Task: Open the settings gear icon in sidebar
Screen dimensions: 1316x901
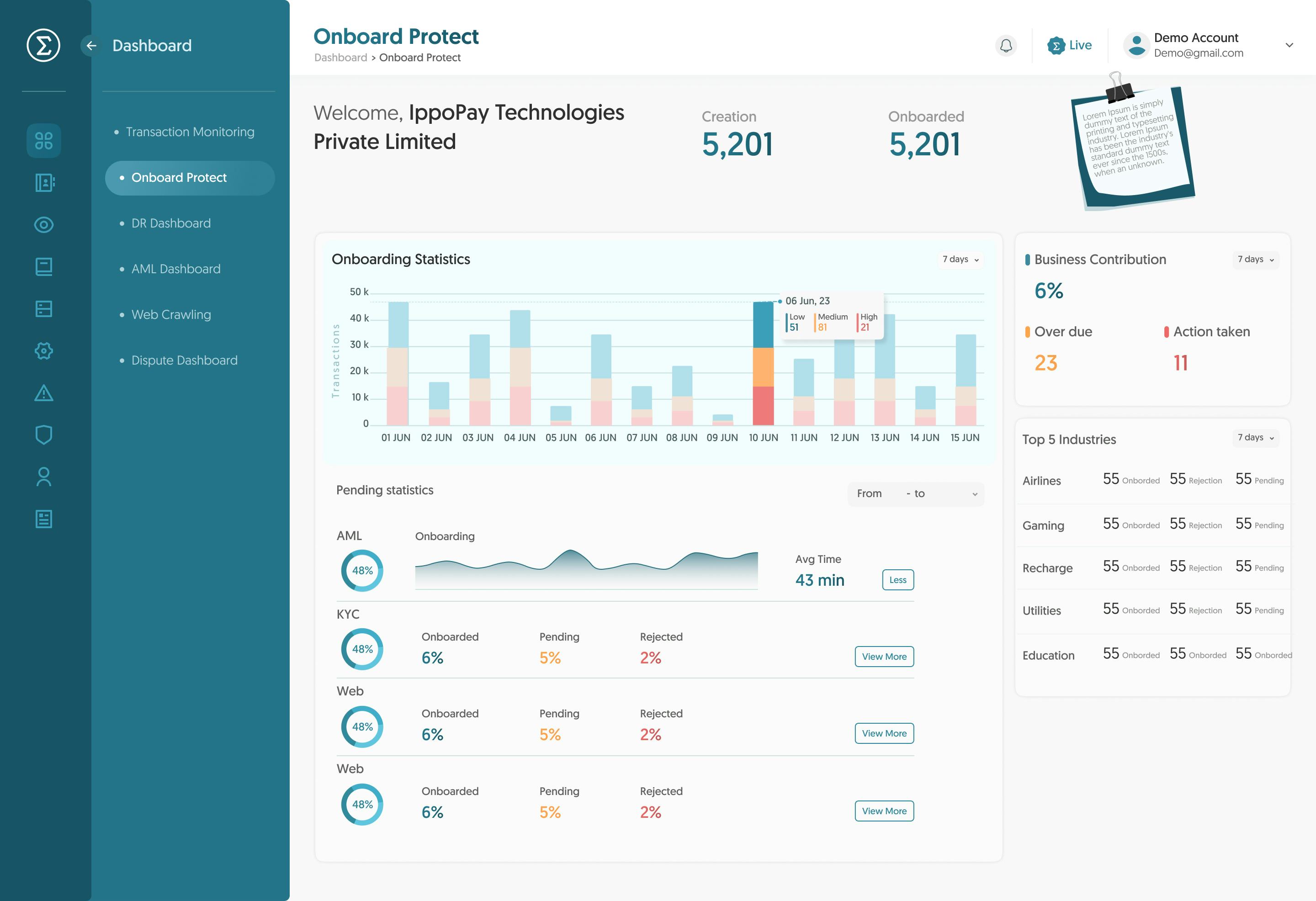Action: (43, 351)
